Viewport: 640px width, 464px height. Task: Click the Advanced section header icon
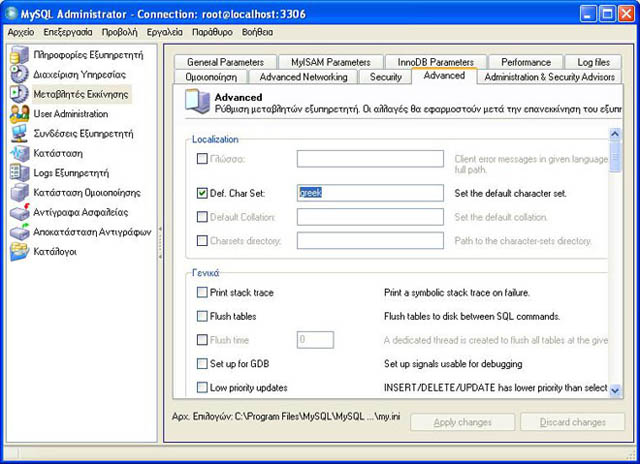pyautogui.click(x=198, y=101)
